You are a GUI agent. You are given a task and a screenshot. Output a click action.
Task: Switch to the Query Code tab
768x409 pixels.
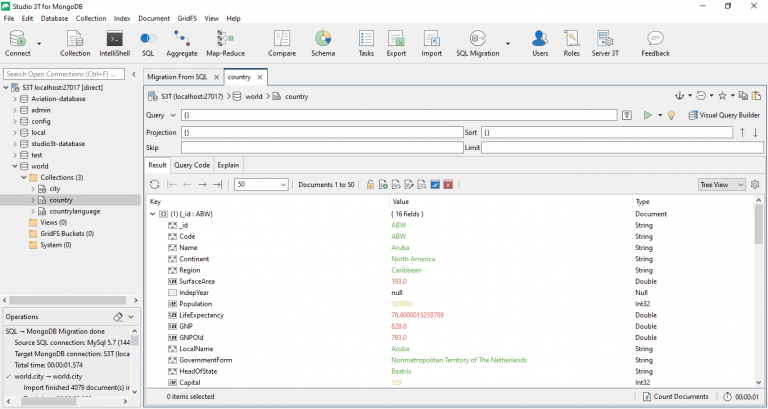click(x=191, y=165)
